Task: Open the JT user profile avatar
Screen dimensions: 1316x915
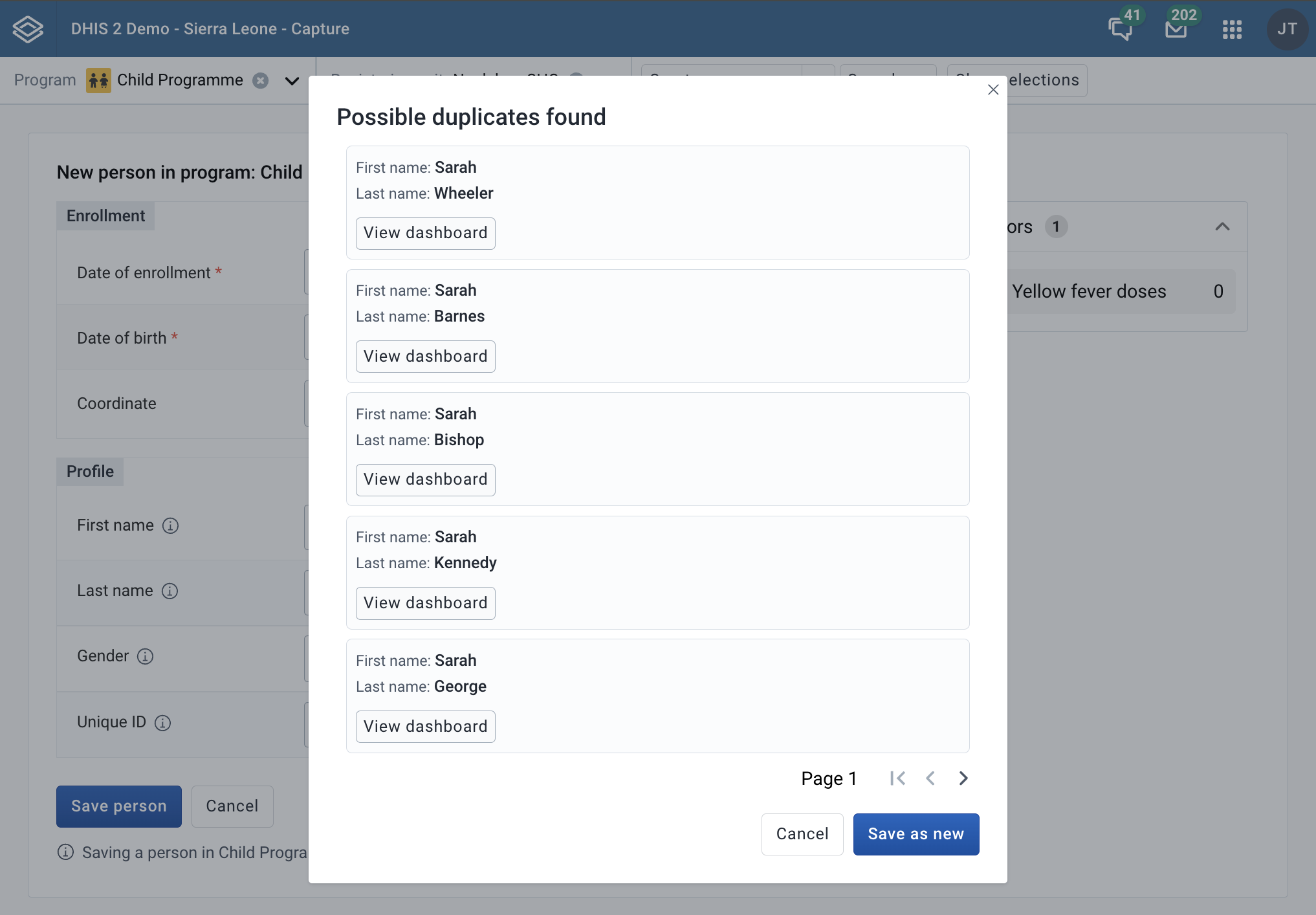Action: click(x=1287, y=29)
